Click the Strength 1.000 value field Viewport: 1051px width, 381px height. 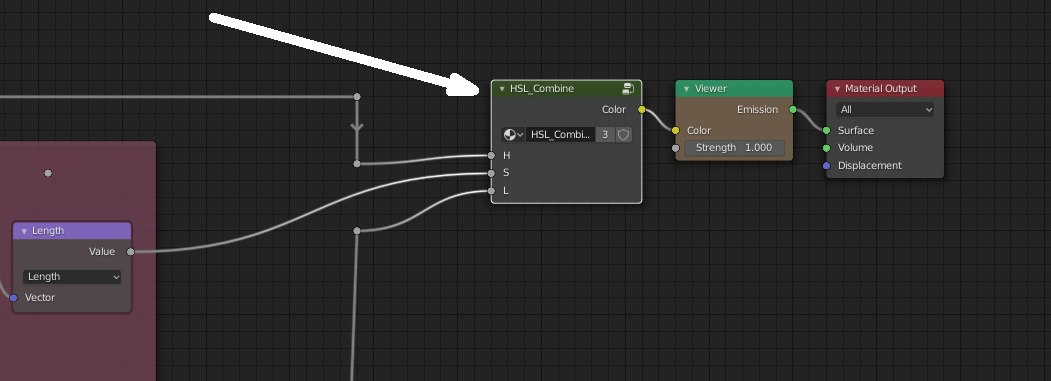coord(734,148)
